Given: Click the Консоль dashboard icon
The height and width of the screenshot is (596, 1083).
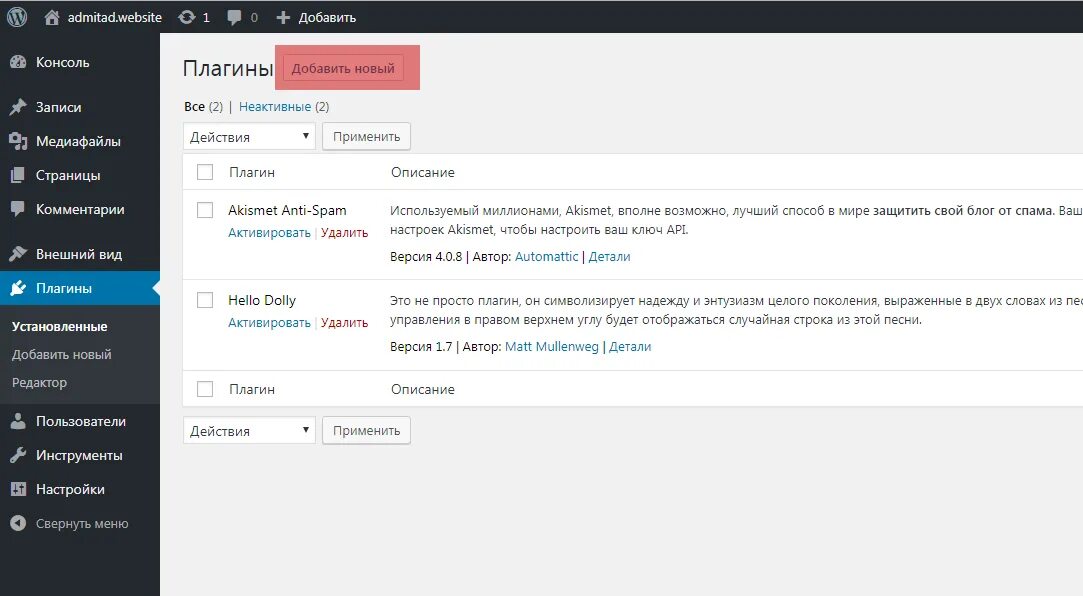Looking at the screenshot, I should pyautogui.click(x=18, y=62).
